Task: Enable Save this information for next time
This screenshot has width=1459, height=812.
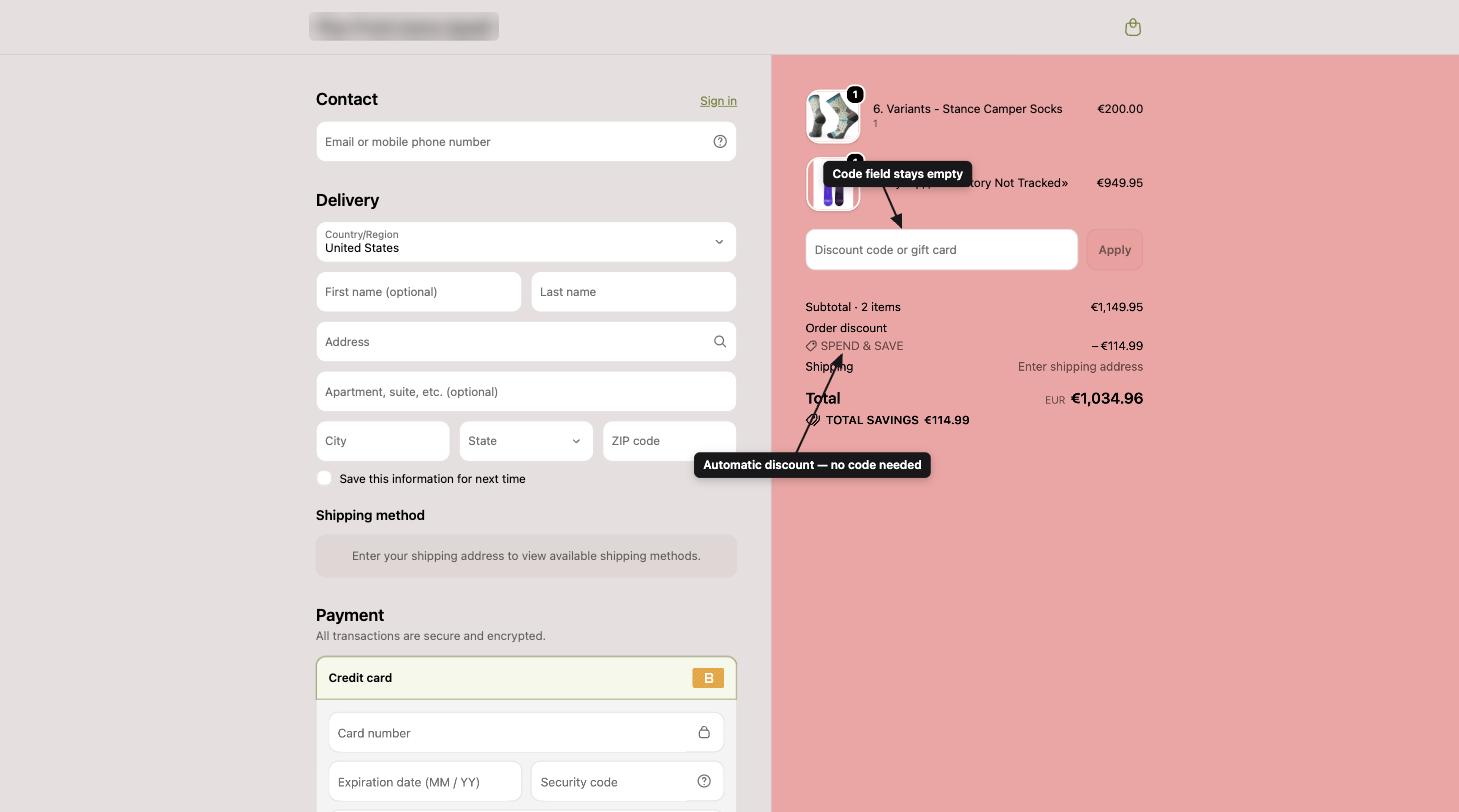Action: pos(324,478)
